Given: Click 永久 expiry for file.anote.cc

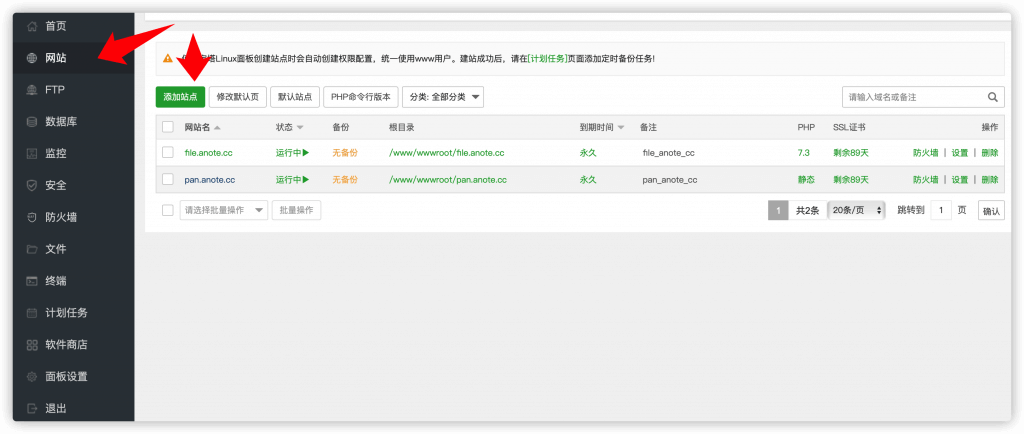Looking at the screenshot, I should (x=588, y=153).
